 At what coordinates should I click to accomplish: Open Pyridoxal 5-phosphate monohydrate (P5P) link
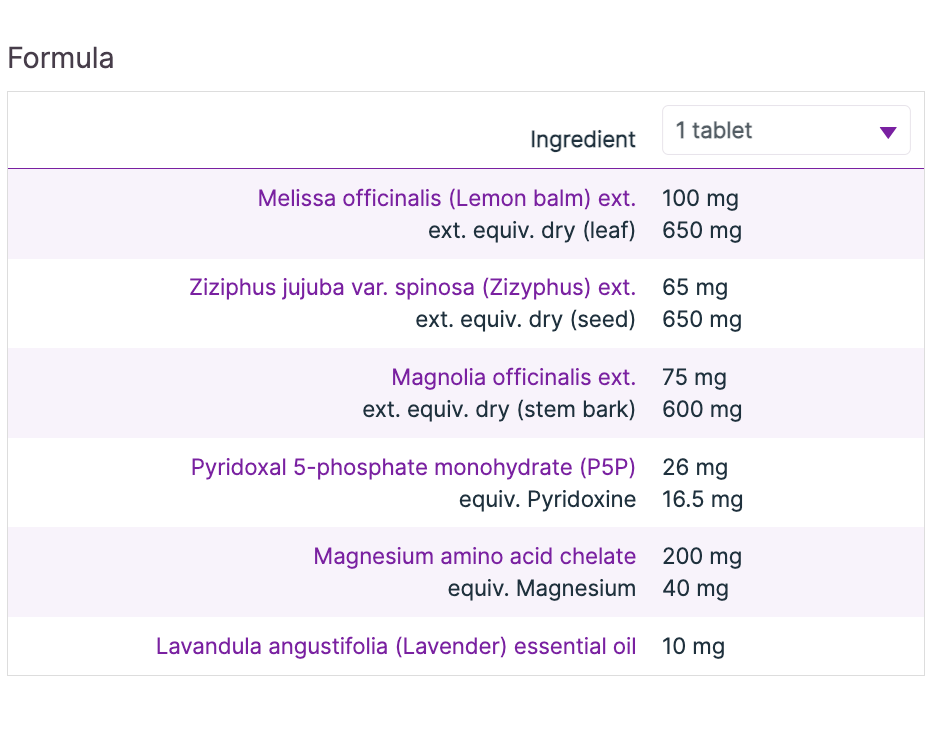tap(413, 467)
